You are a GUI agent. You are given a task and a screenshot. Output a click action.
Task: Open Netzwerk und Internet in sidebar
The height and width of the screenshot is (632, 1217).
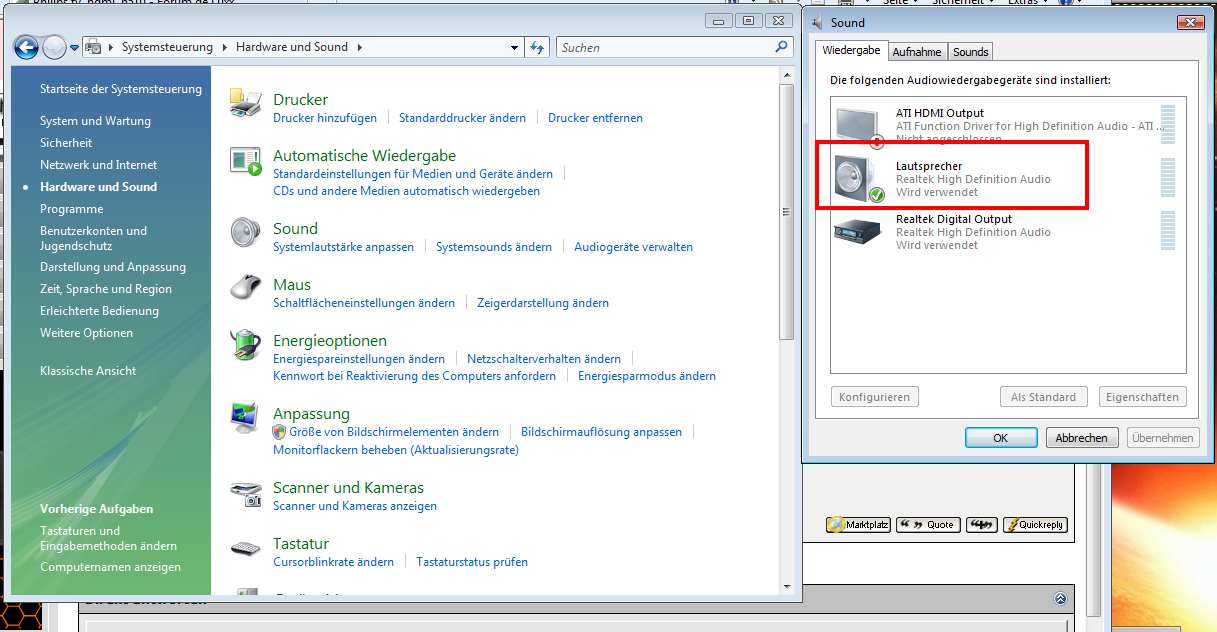pos(98,165)
